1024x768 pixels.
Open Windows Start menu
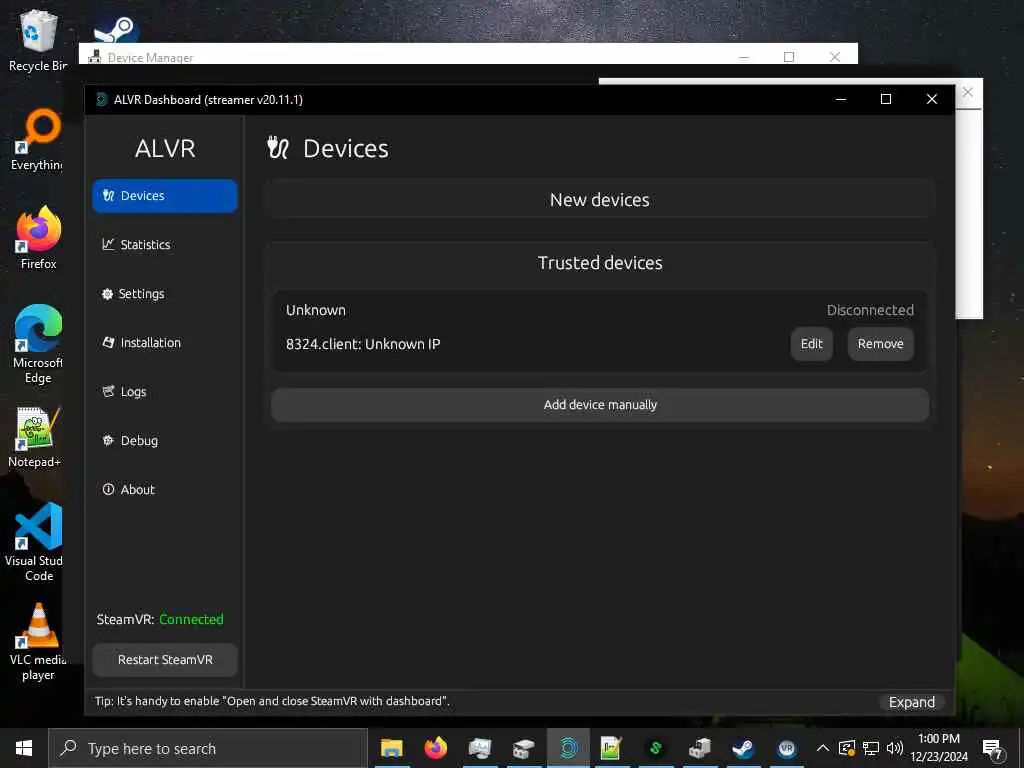point(24,748)
